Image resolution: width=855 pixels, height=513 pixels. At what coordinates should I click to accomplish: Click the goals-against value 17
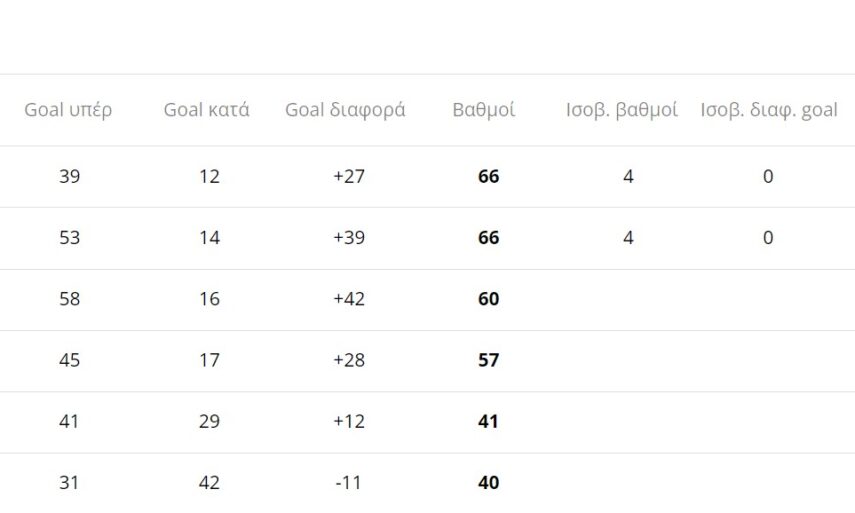(x=209, y=360)
